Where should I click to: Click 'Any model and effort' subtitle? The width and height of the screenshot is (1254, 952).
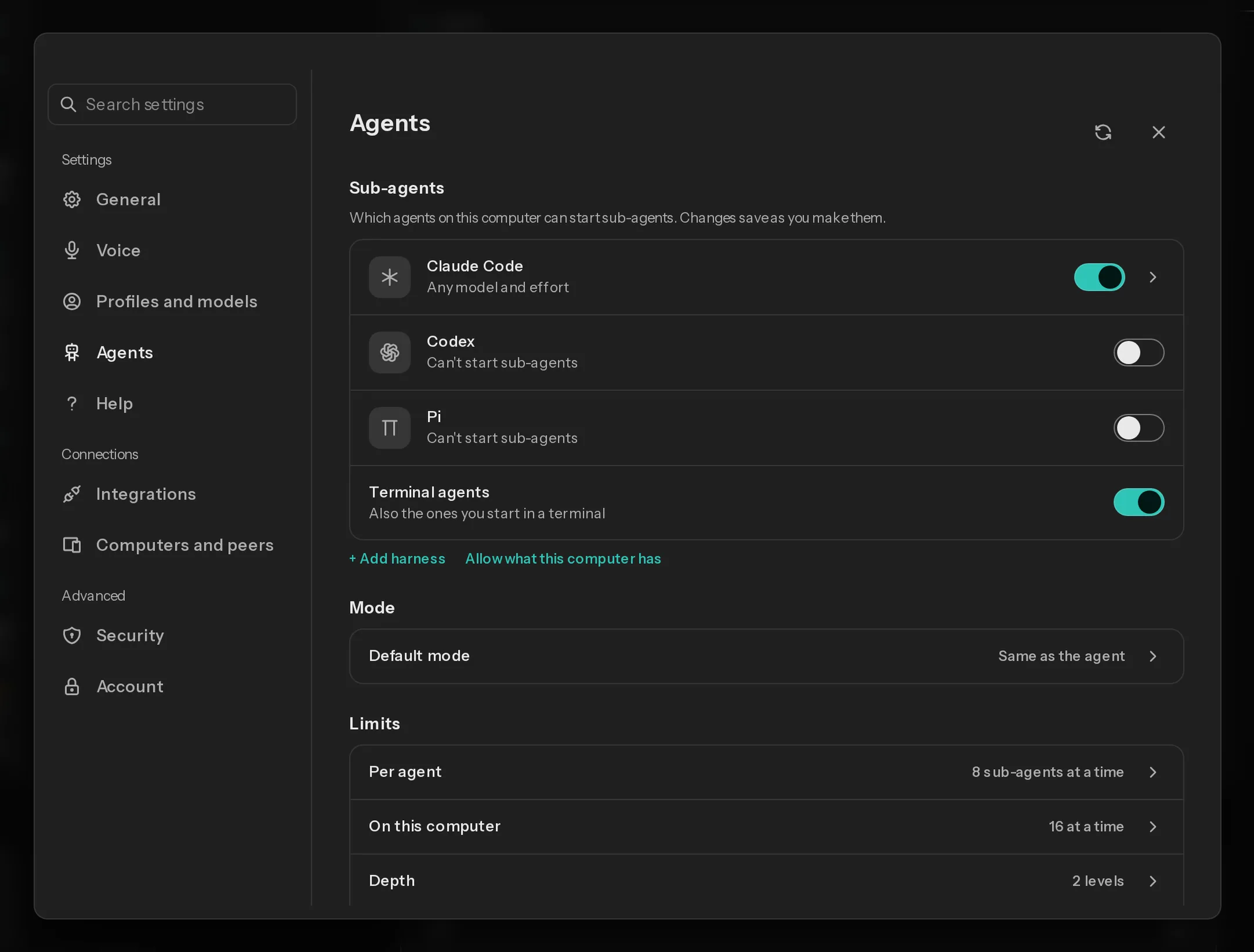coord(498,287)
